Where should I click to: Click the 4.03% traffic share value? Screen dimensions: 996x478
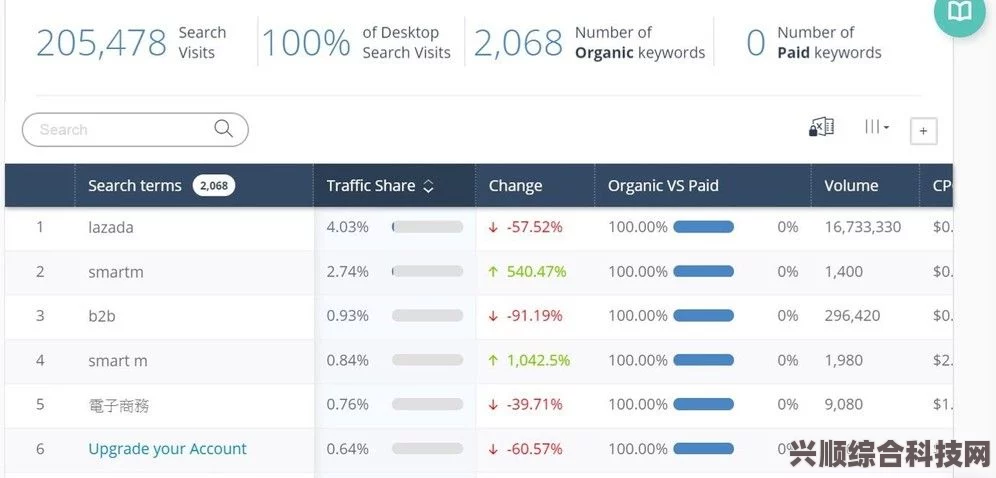tap(347, 227)
